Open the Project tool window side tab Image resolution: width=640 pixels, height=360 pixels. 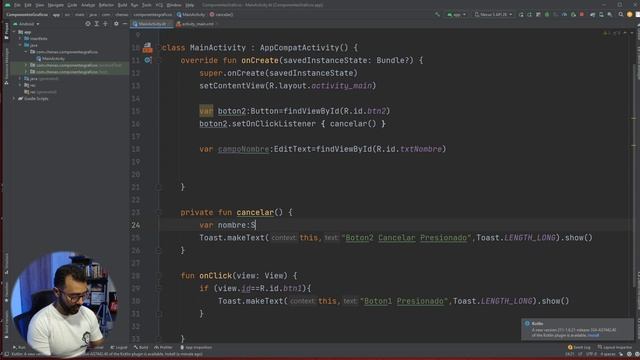6,32
